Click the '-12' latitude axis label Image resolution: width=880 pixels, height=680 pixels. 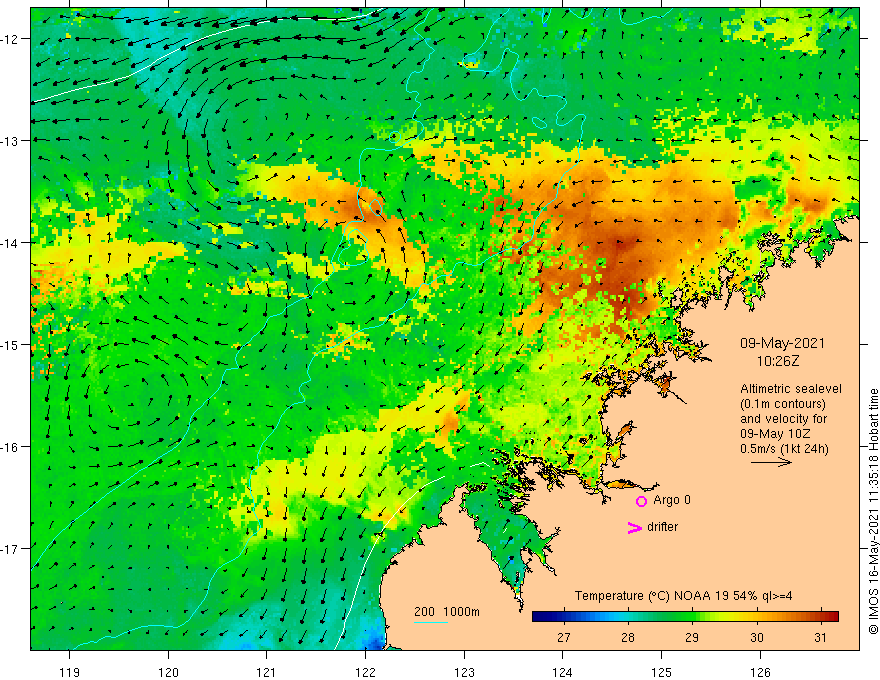10,39
